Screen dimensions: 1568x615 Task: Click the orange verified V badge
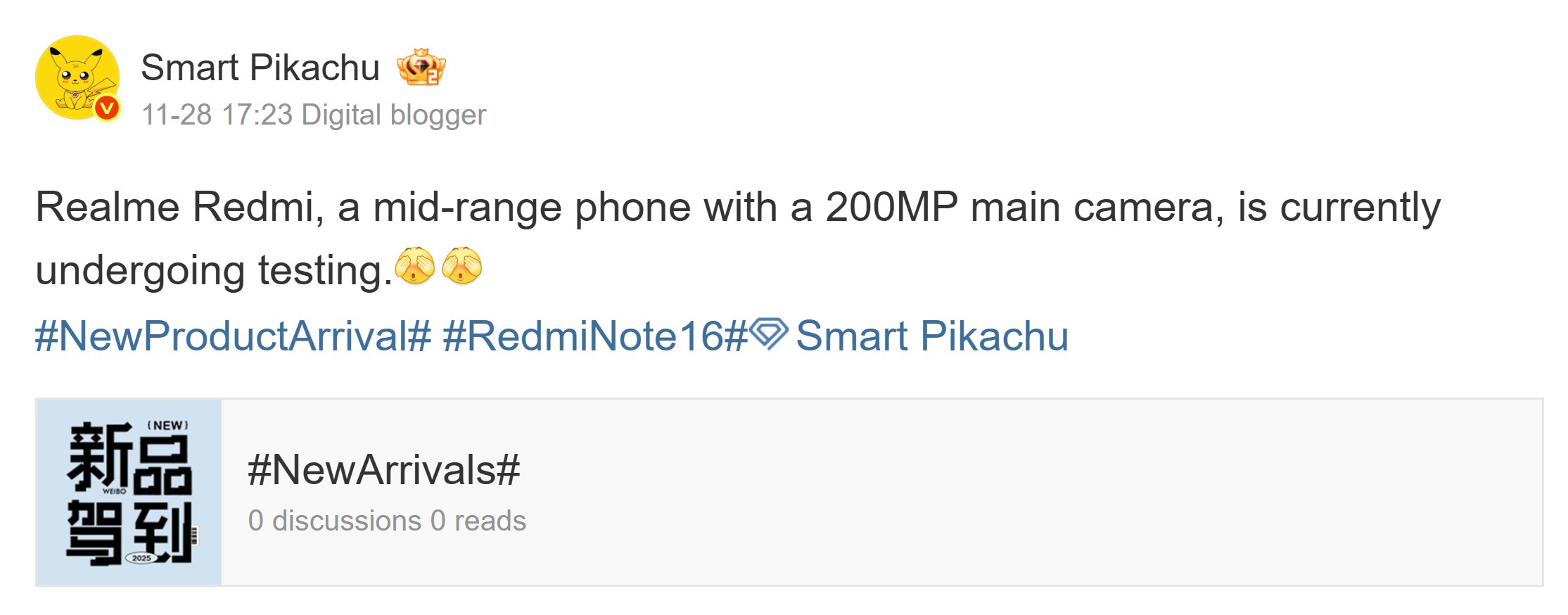pyautogui.click(x=107, y=108)
